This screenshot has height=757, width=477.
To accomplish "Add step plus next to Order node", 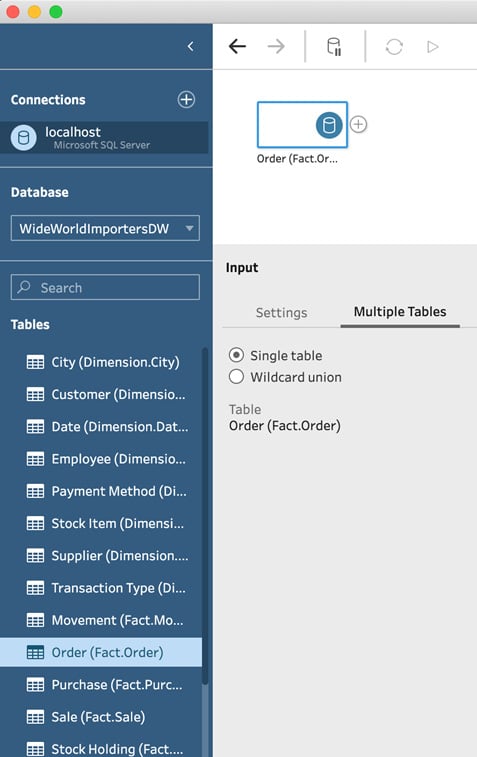I will (x=358, y=125).
